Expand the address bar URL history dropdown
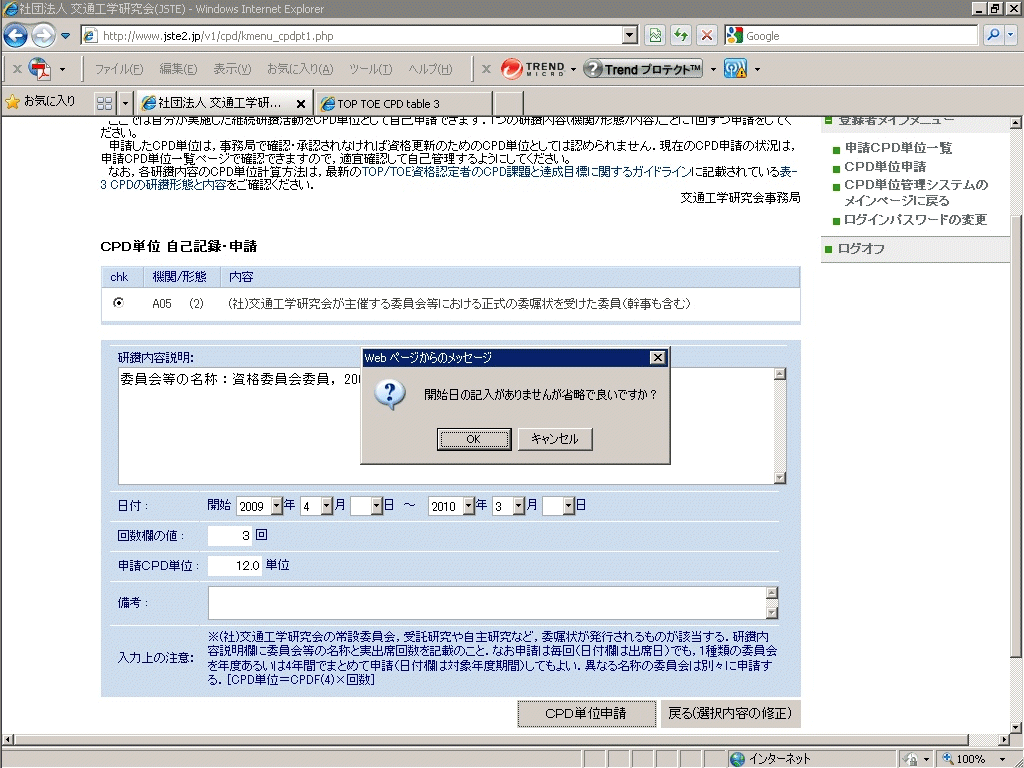This screenshot has height=768, width=1024. point(630,35)
